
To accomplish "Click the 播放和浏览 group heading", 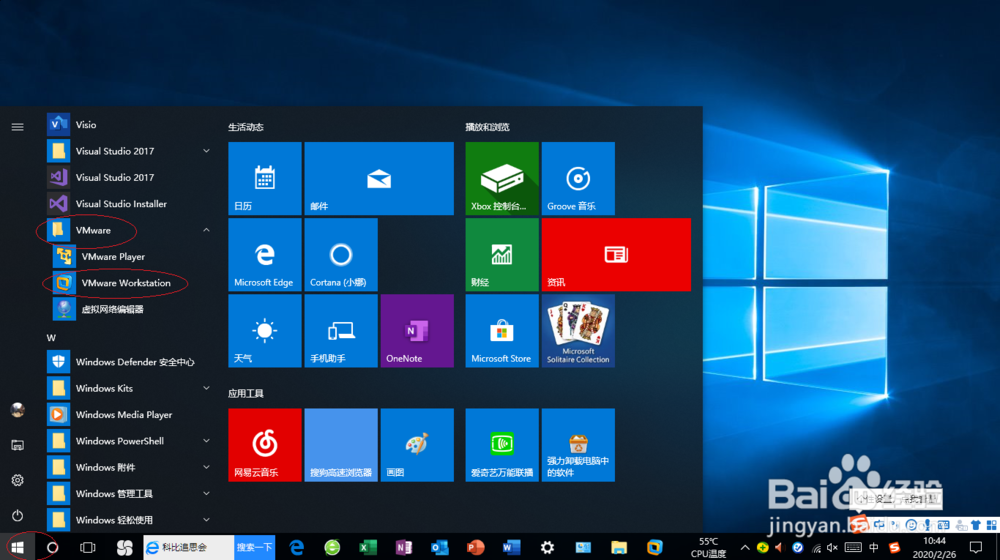I will click(x=487, y=127).
